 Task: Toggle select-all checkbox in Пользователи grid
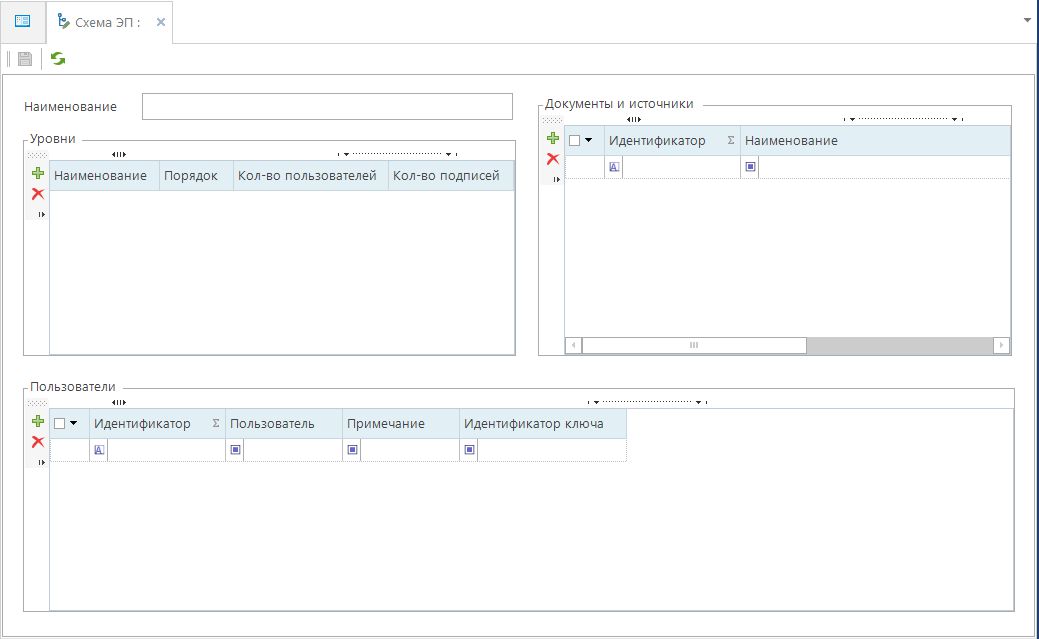click(x=59, y=424)
